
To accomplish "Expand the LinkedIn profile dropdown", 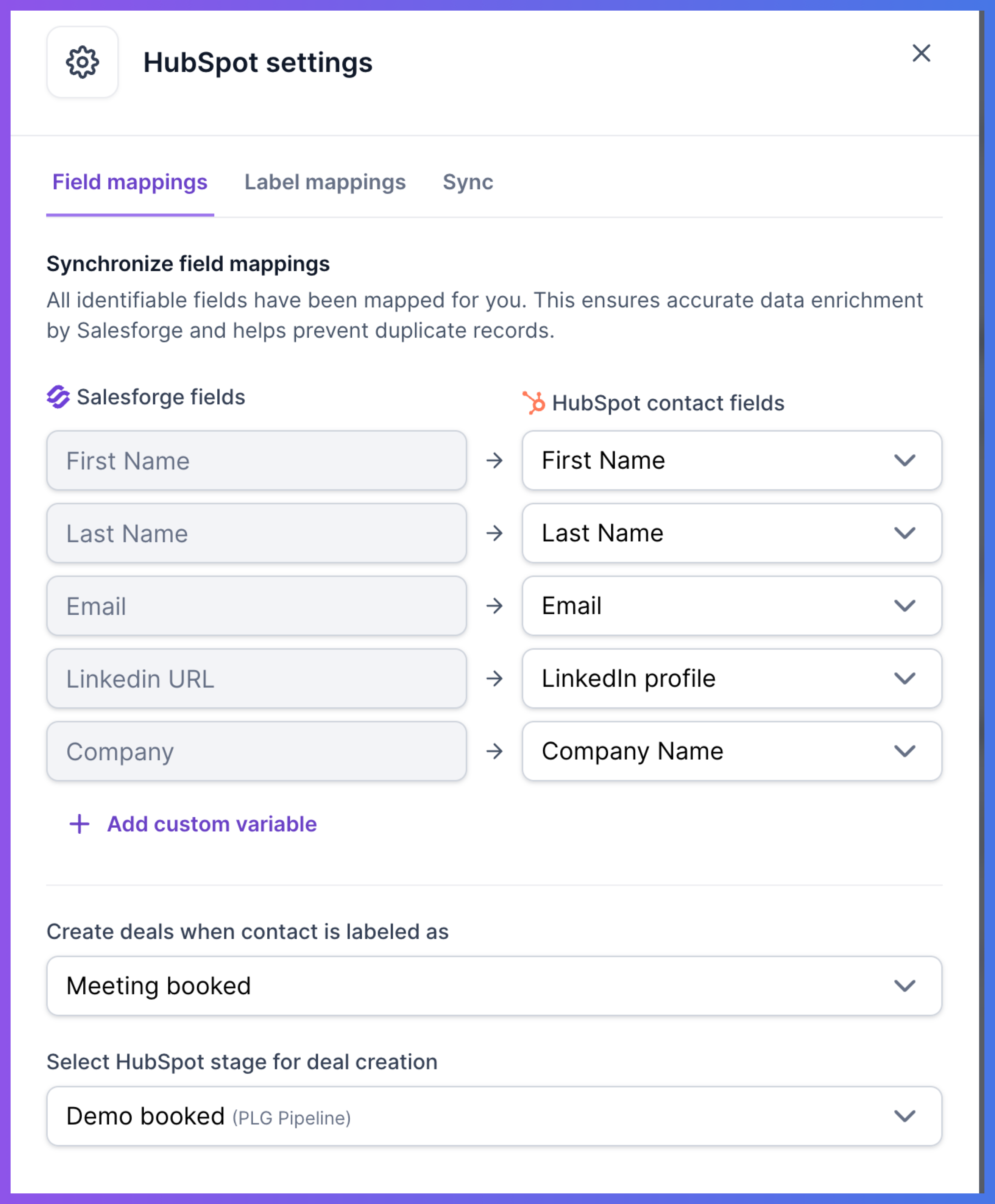I will (x=732, y=678).
